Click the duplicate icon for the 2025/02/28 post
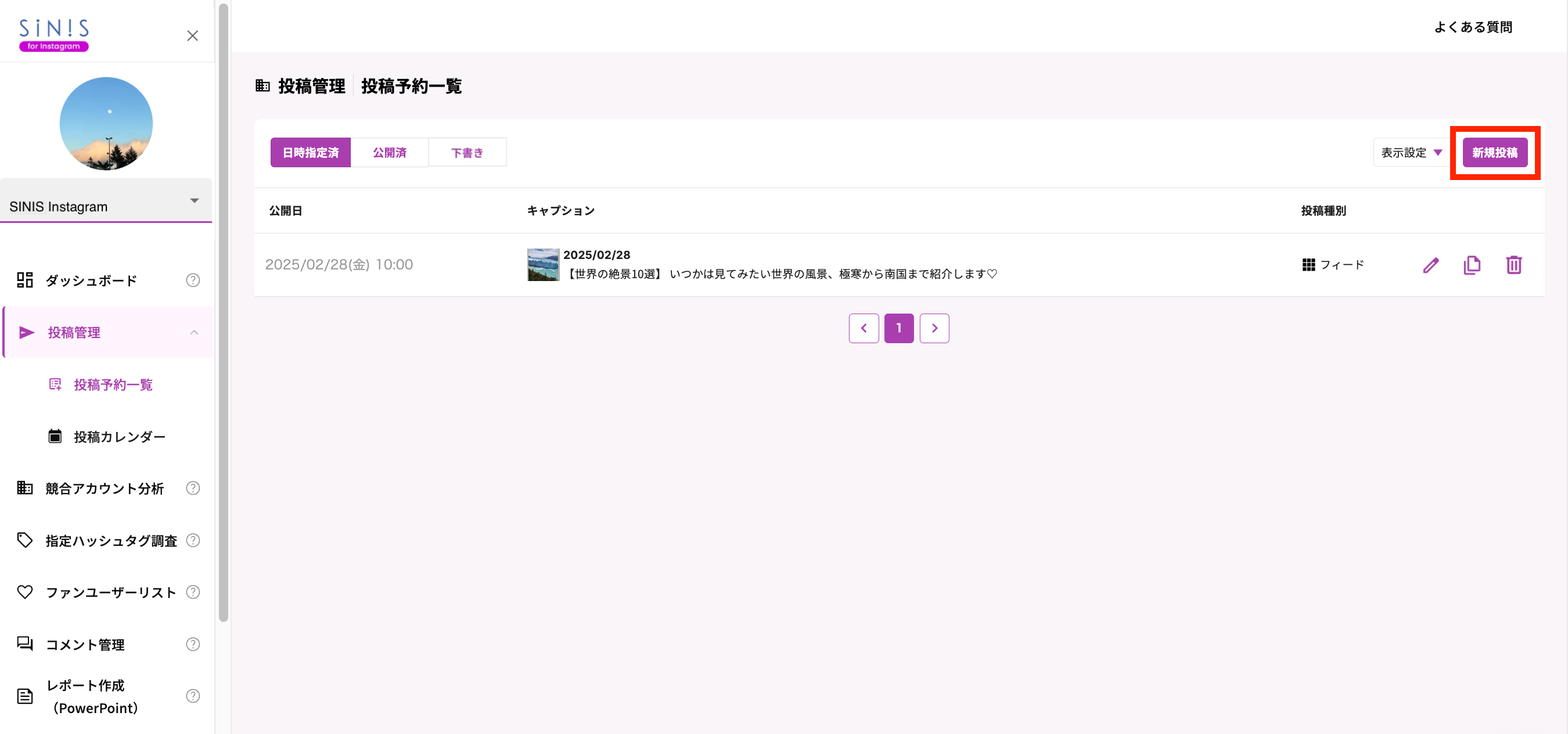Screen dimensions: 1568x734 [x=1472, y=265]
